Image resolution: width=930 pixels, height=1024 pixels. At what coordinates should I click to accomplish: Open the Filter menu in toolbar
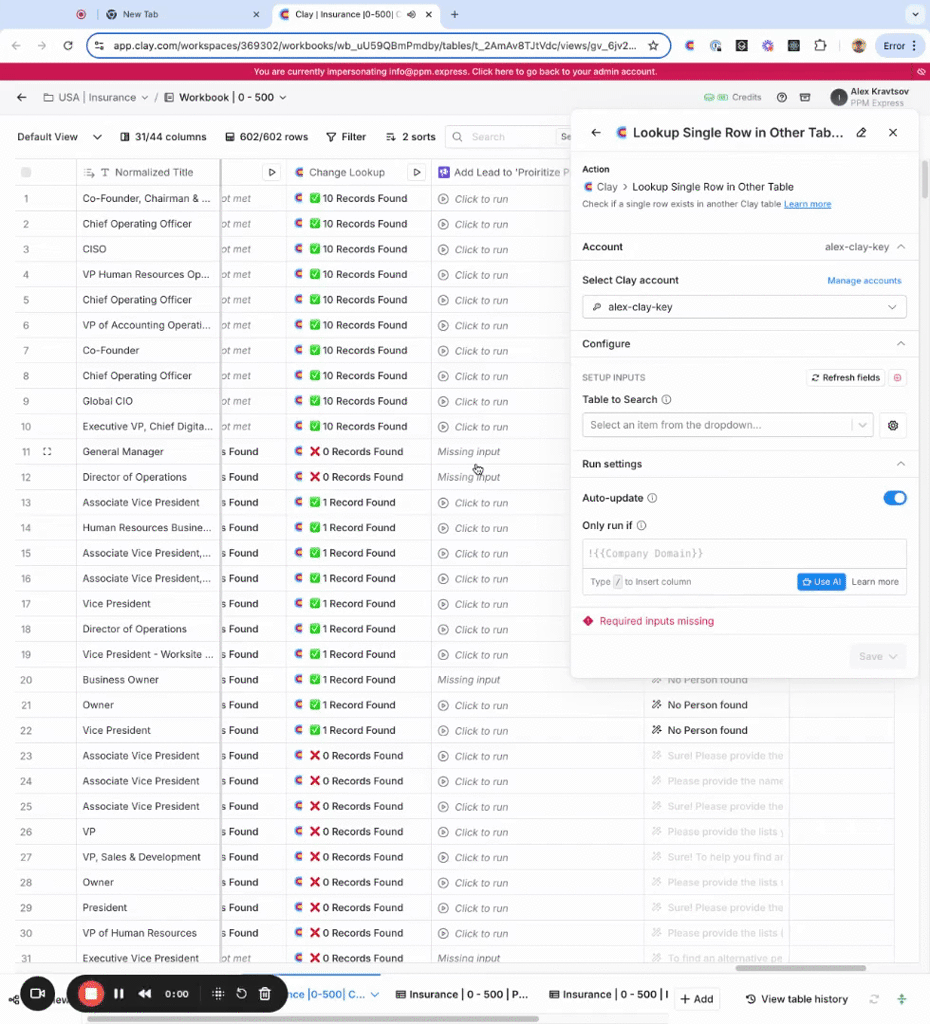point(345,137)
